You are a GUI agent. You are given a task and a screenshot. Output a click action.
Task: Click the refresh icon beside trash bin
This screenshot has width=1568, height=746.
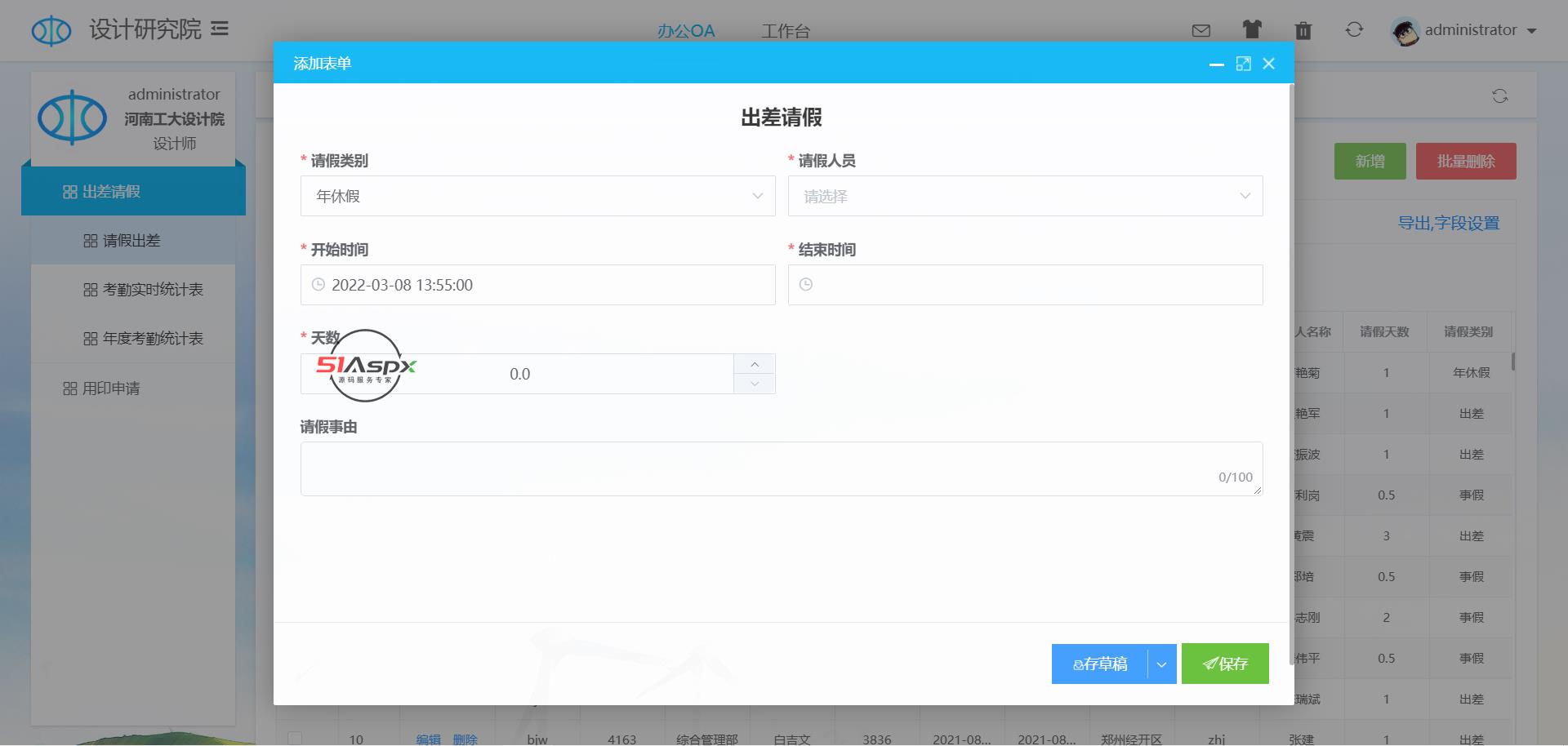pyautogui.click(x=1354, y=30)
